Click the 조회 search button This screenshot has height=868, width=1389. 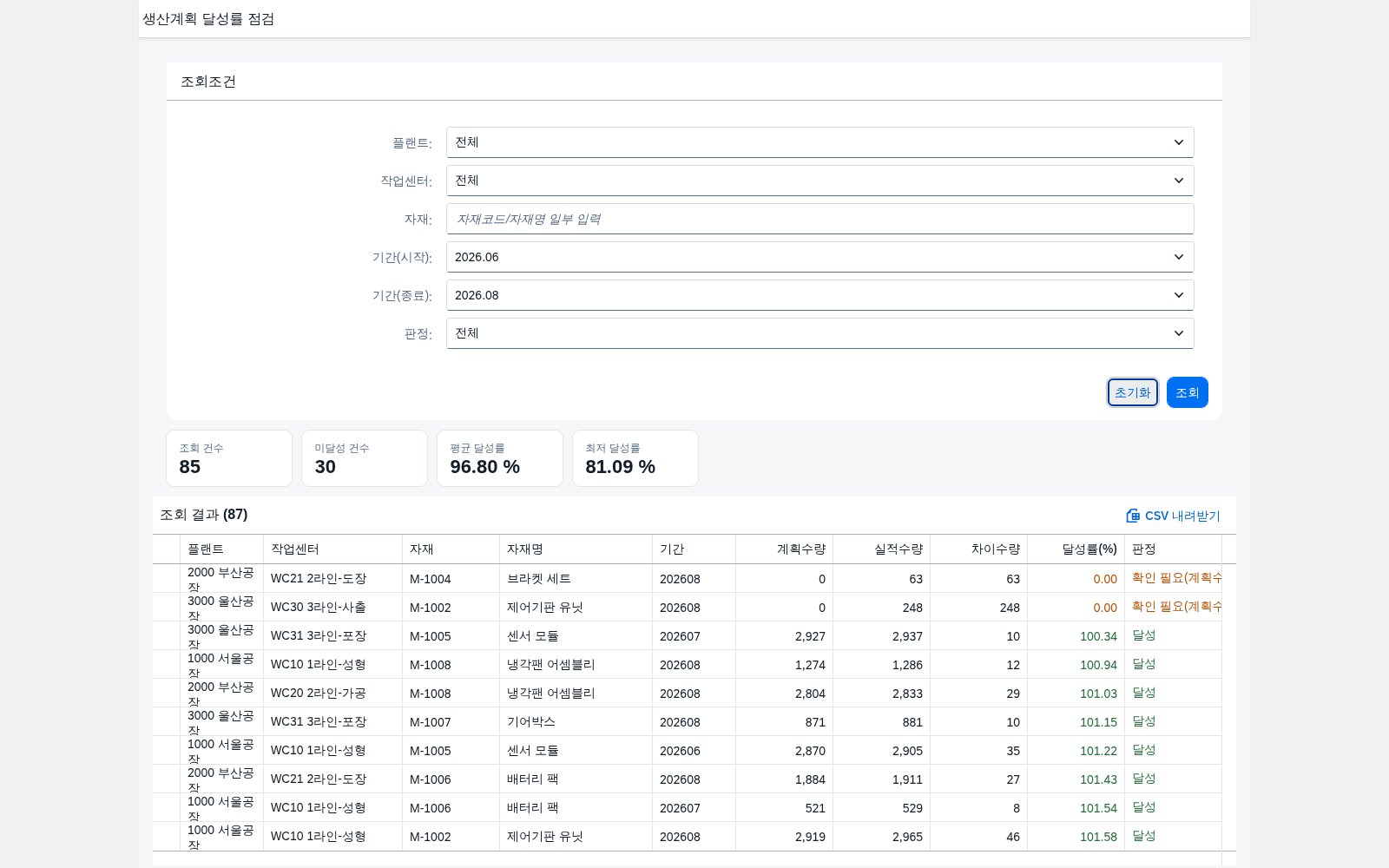tap(1188, 392)
